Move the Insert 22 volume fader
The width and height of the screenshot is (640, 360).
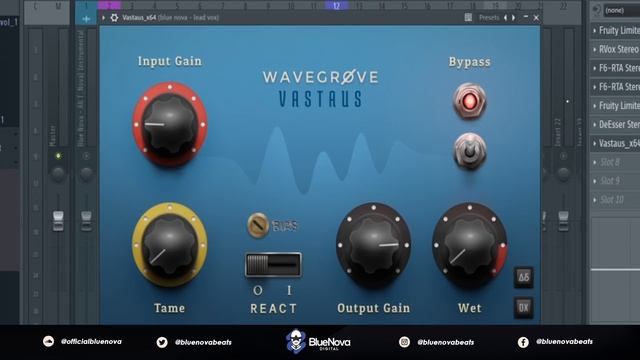tap(563, 220)
